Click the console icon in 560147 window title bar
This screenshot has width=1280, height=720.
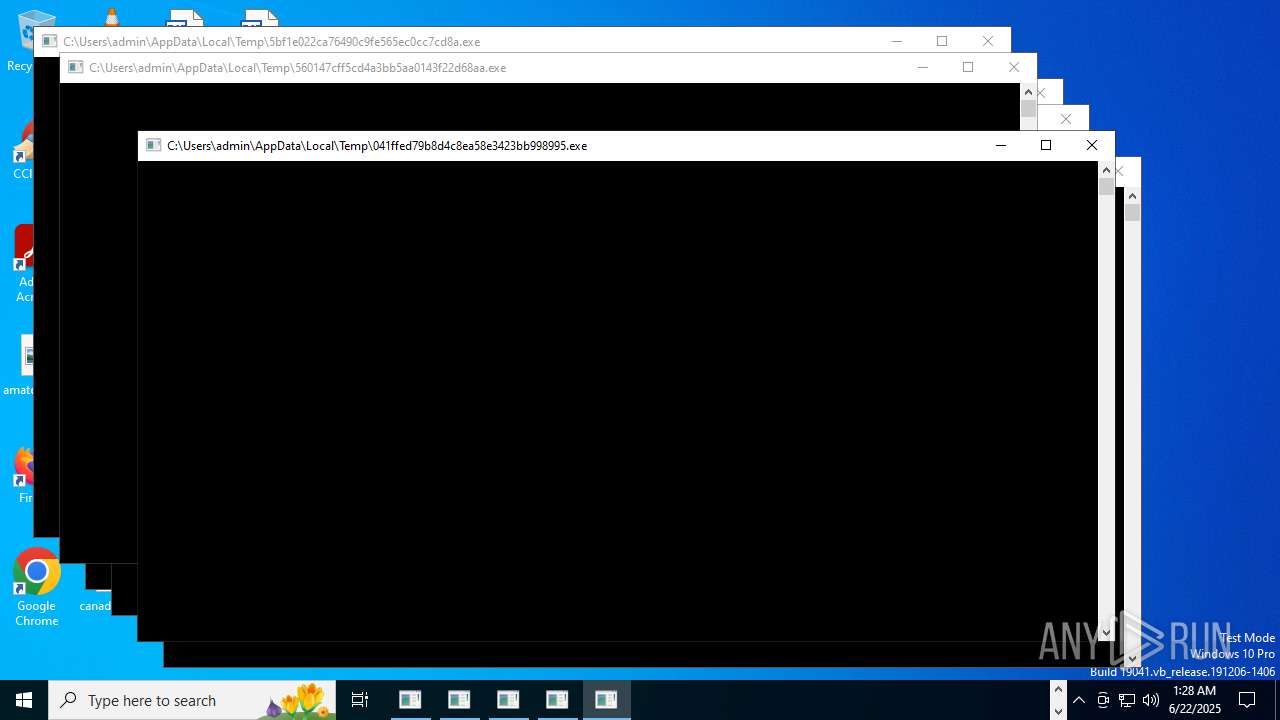75,68
